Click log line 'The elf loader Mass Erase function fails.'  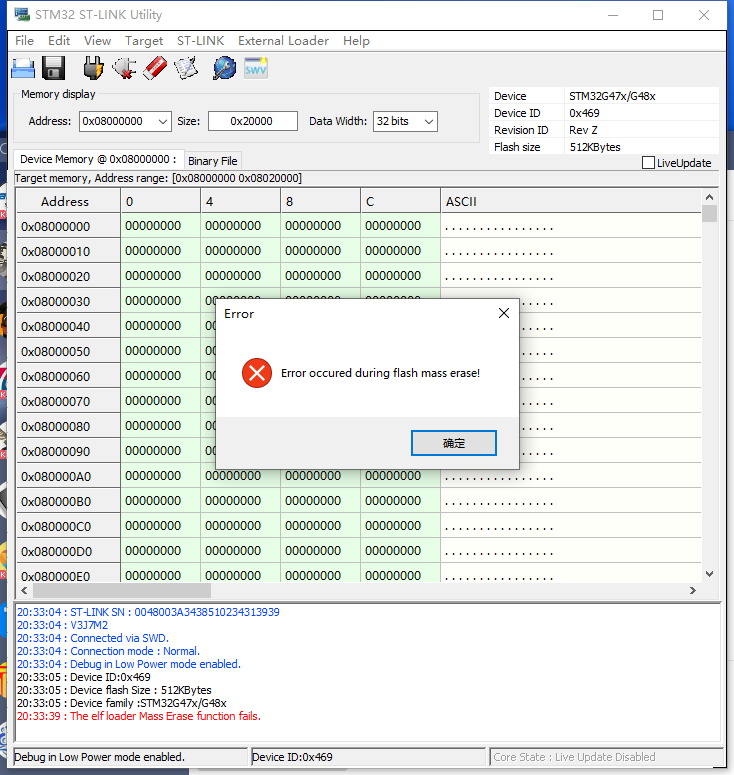pos(138,716)
